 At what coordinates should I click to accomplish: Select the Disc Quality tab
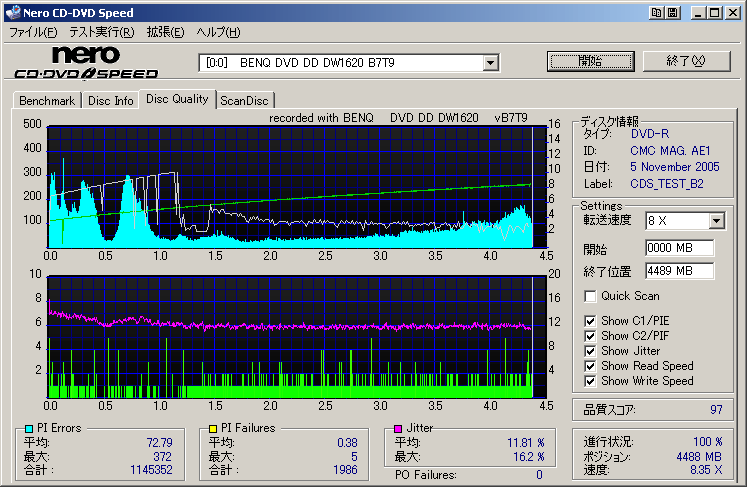coord(177,99)
